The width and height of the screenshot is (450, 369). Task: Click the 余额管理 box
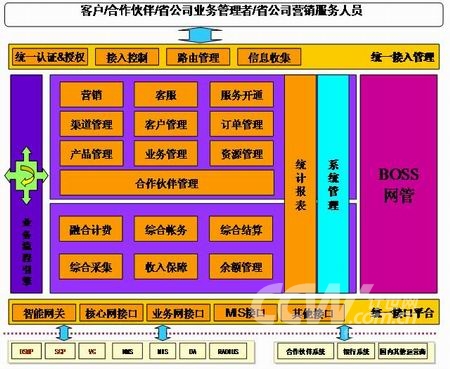tap(241, 267)
